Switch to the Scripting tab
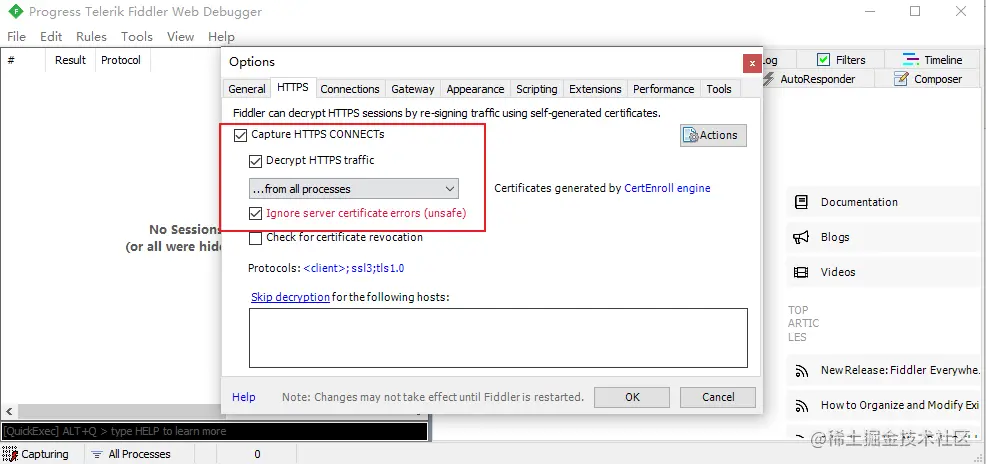Screen dimensions: 986x464 tap(536, 89)
